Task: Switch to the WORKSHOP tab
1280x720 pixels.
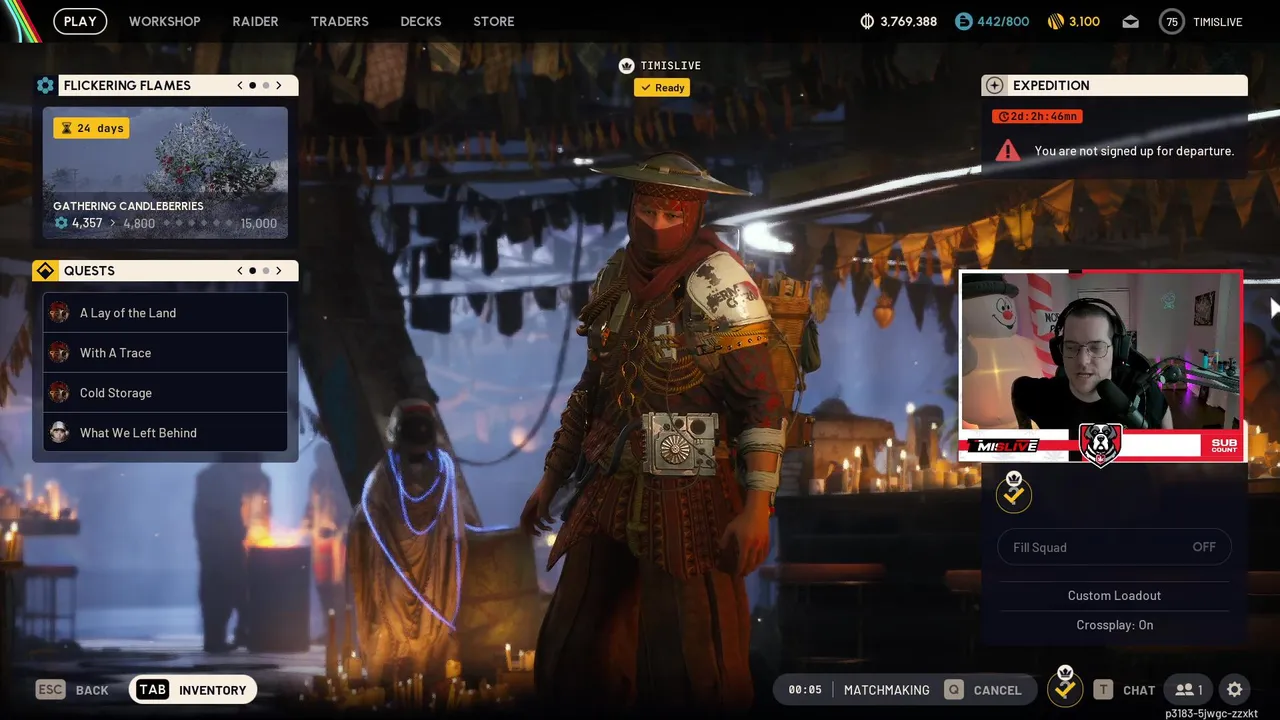Action: (164, 21)
